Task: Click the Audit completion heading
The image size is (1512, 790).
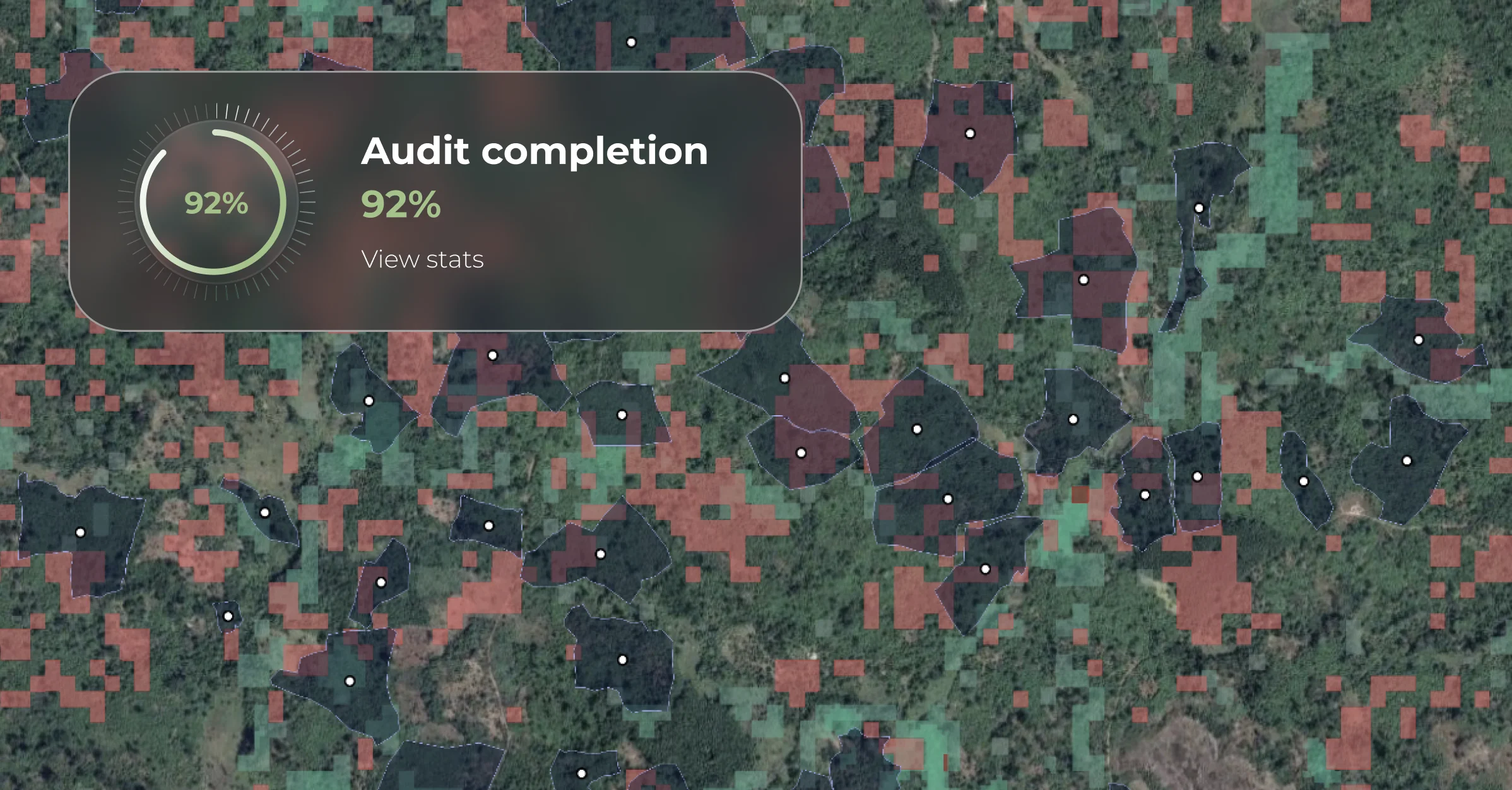Action: (535, 151)
